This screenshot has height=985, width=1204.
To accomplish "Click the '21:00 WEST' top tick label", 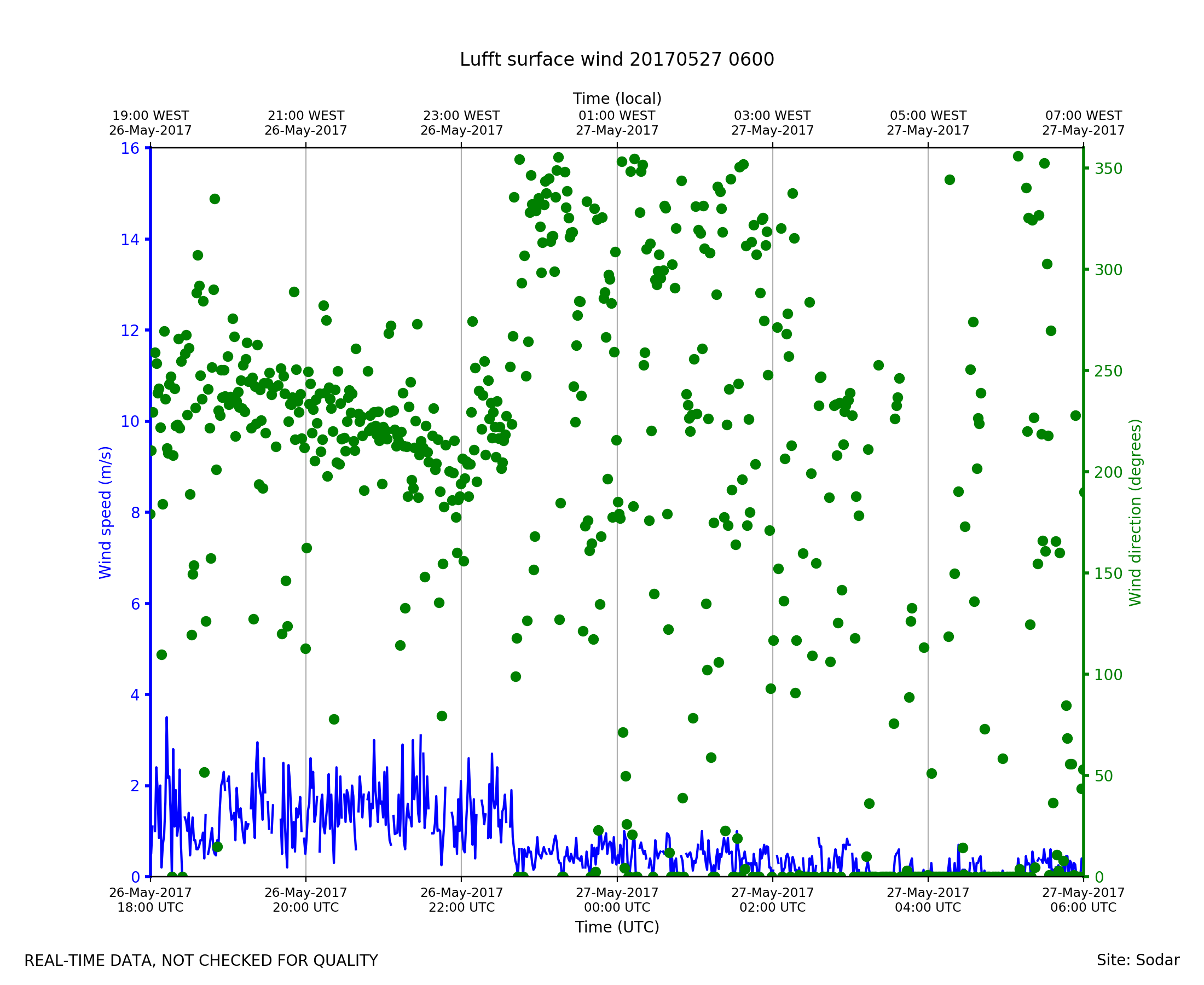I will (x=306, y=116).
